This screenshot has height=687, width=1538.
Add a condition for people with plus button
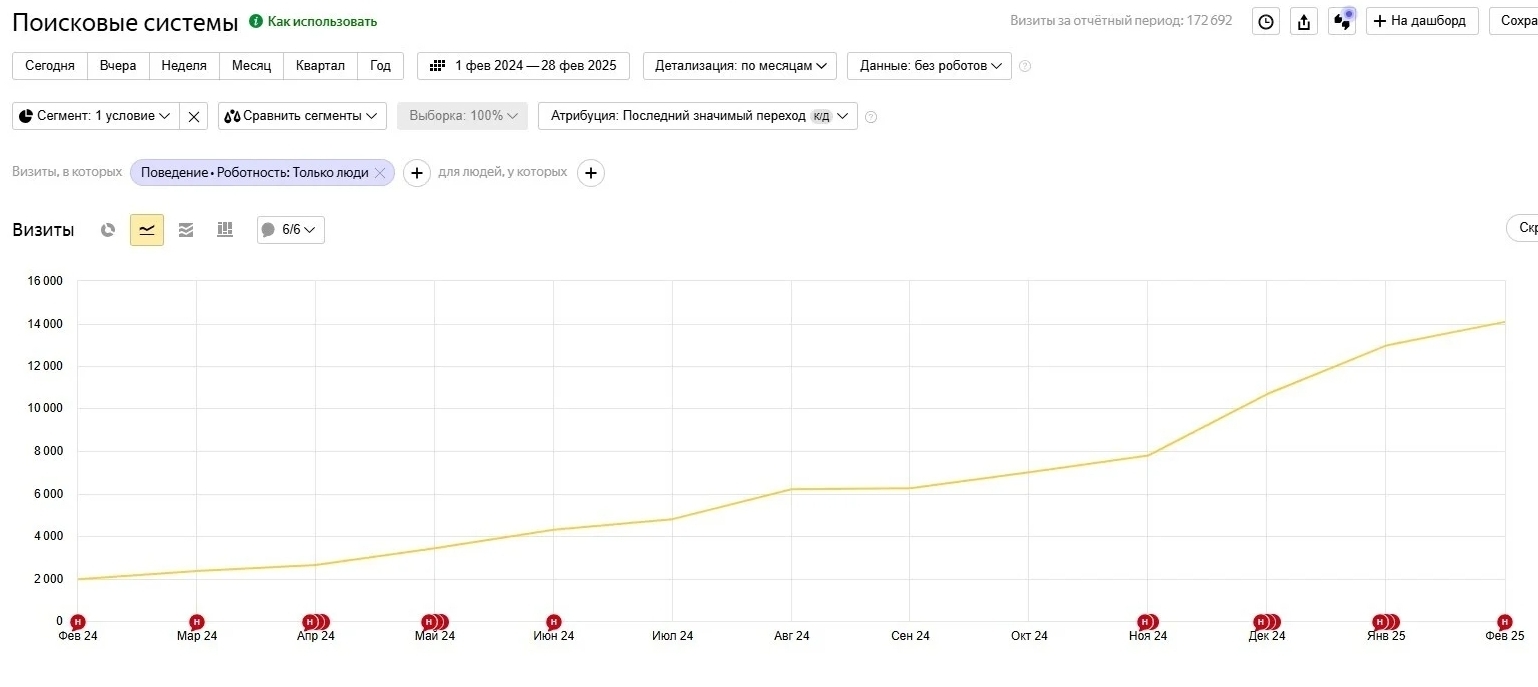[591, 173]
